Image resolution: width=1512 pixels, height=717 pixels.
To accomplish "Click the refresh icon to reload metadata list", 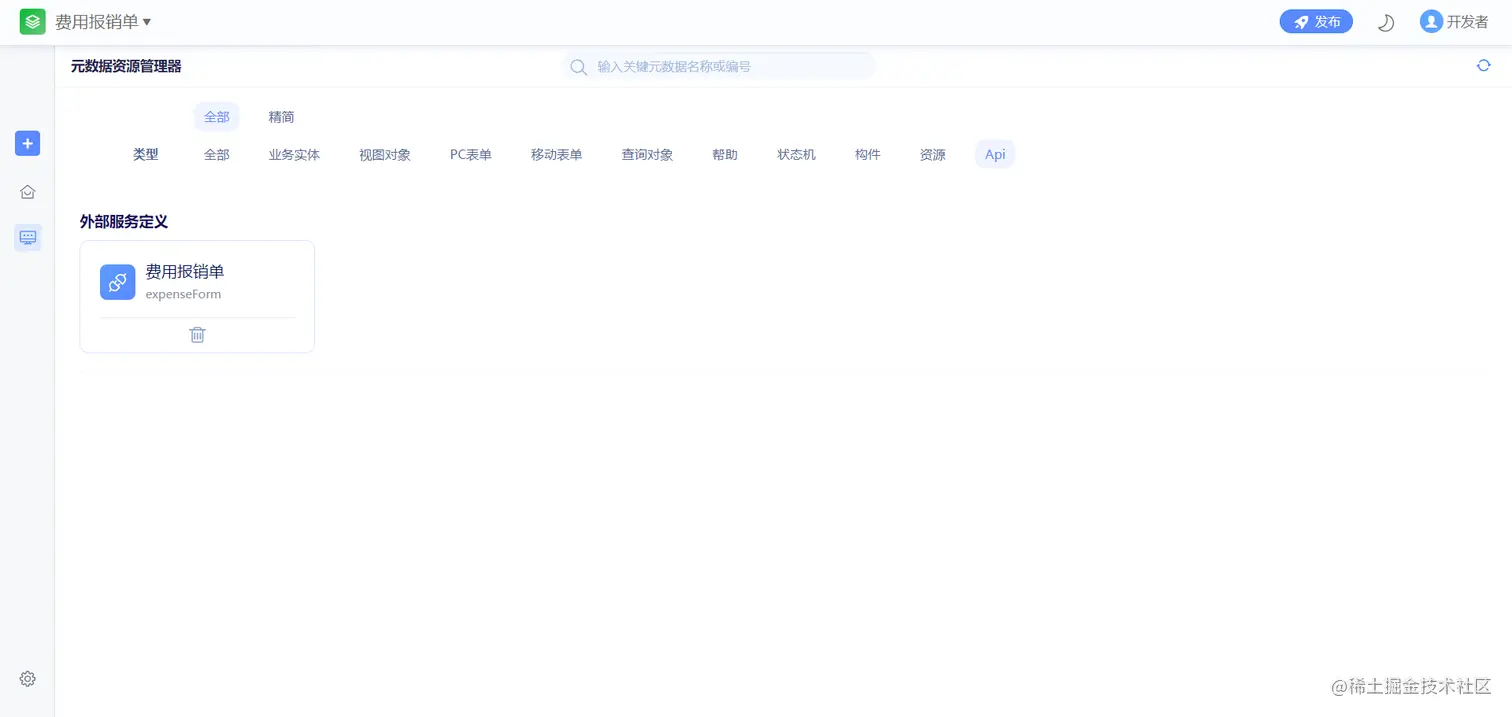I will 1483,65.
